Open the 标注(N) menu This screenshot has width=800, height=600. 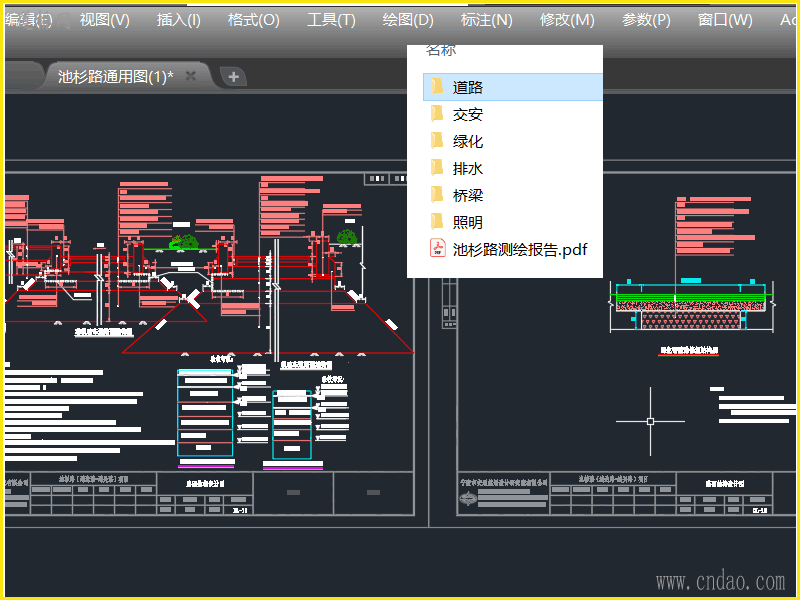[x=487, y=20]
